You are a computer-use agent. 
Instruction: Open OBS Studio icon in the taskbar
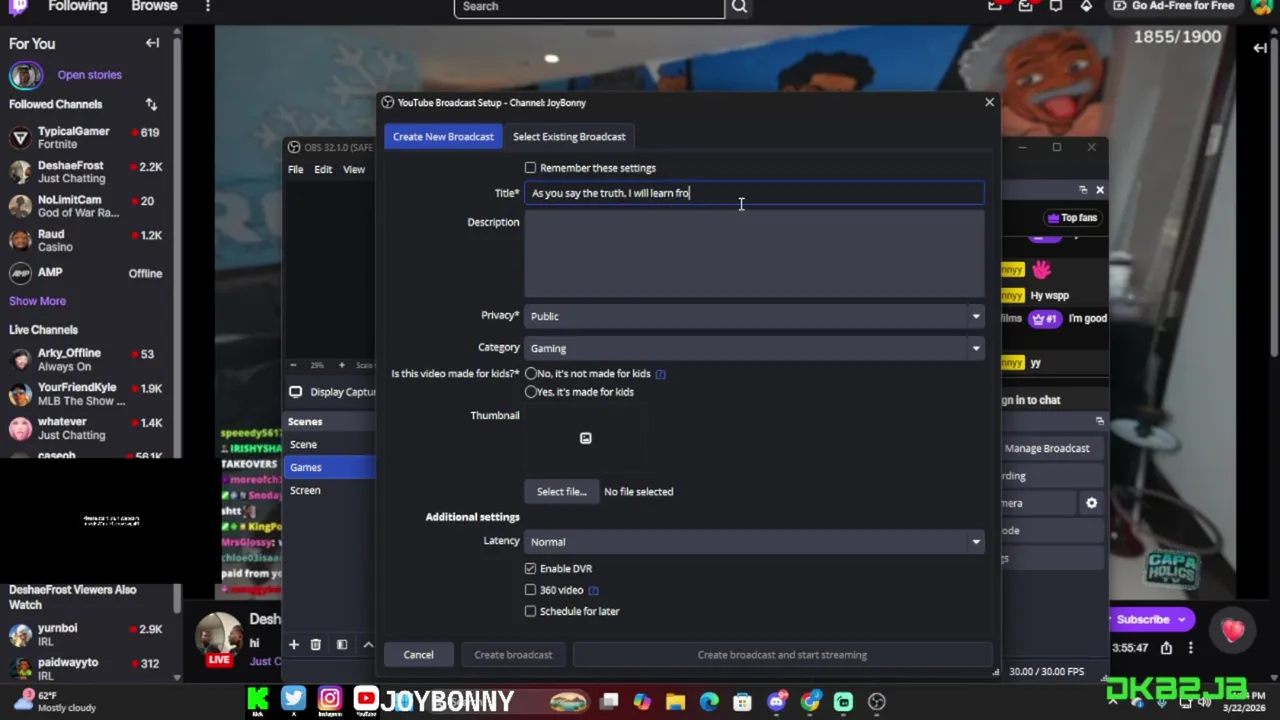877,702
